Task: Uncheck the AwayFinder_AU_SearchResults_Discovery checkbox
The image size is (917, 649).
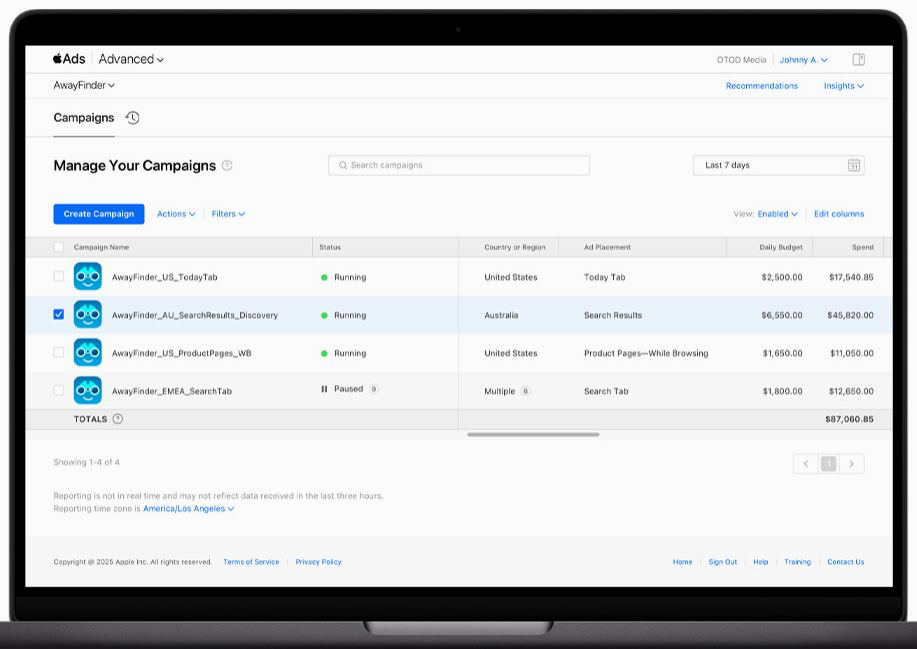Action: pos(58,314)
